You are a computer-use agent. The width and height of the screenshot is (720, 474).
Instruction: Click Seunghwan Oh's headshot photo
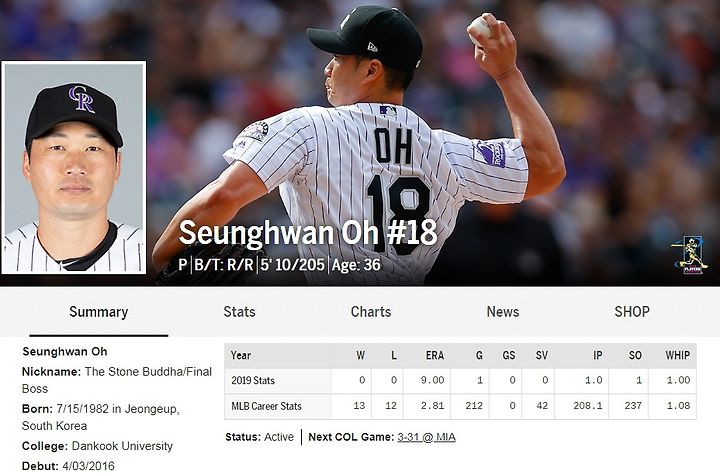click(x=74, y=167)
